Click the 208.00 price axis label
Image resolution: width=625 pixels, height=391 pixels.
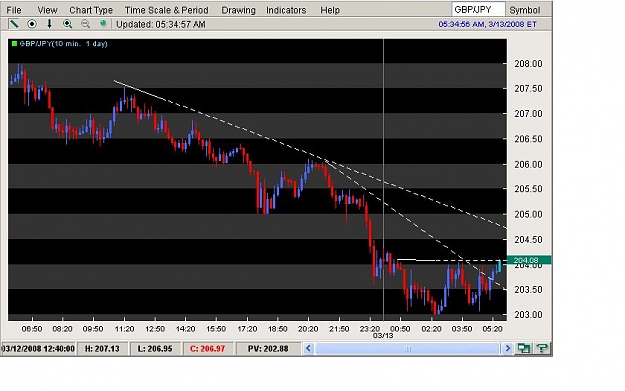(x=528, y=64)
